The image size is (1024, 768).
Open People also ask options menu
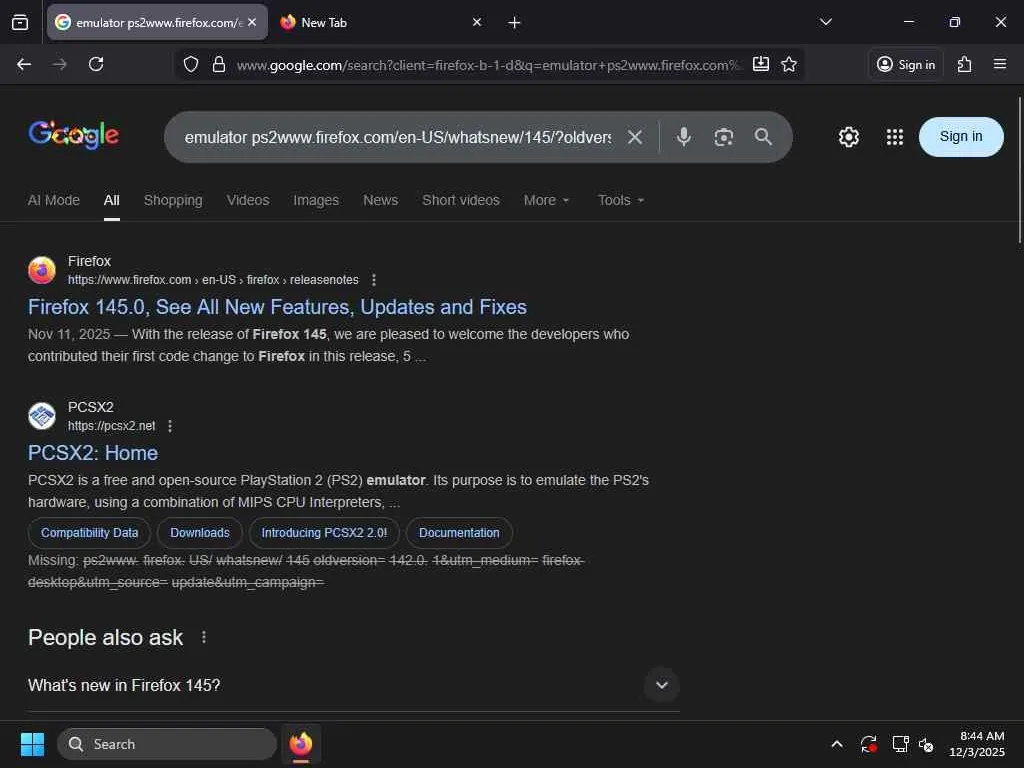[204, 637]
